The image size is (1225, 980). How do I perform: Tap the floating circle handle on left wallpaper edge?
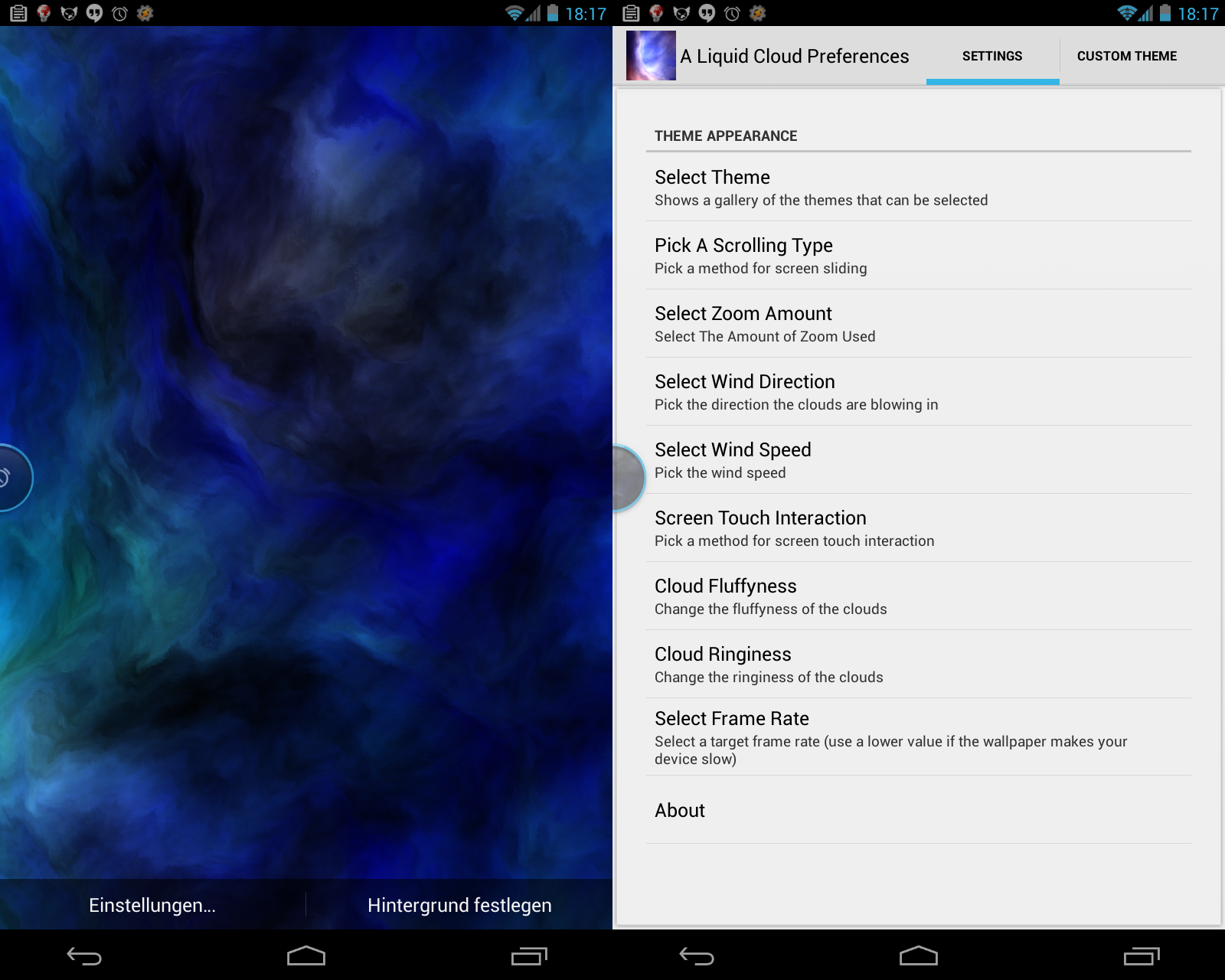pyautogui.click(x=15, y=478)
